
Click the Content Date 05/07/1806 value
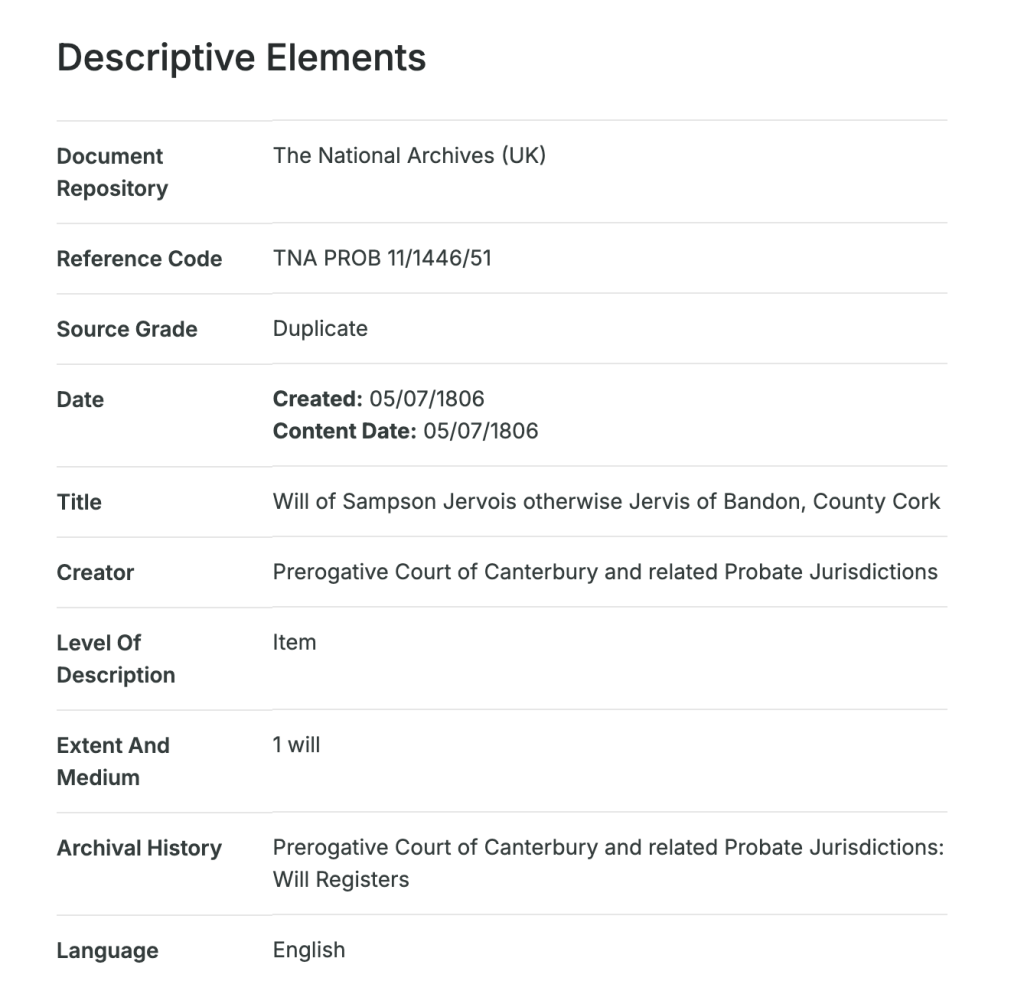coord(480,432)
